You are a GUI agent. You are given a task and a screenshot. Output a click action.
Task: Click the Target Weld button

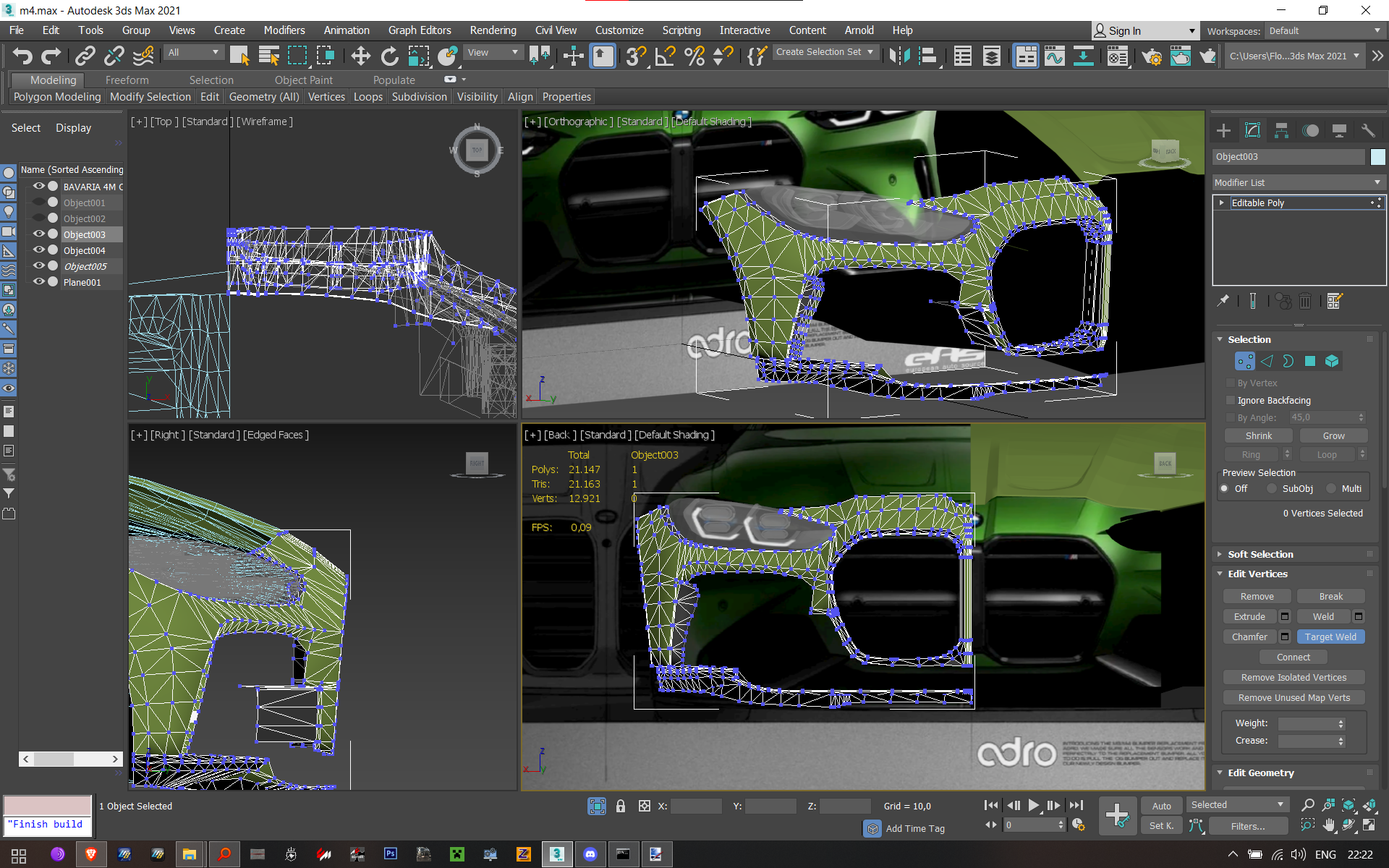click(1330, 637)
